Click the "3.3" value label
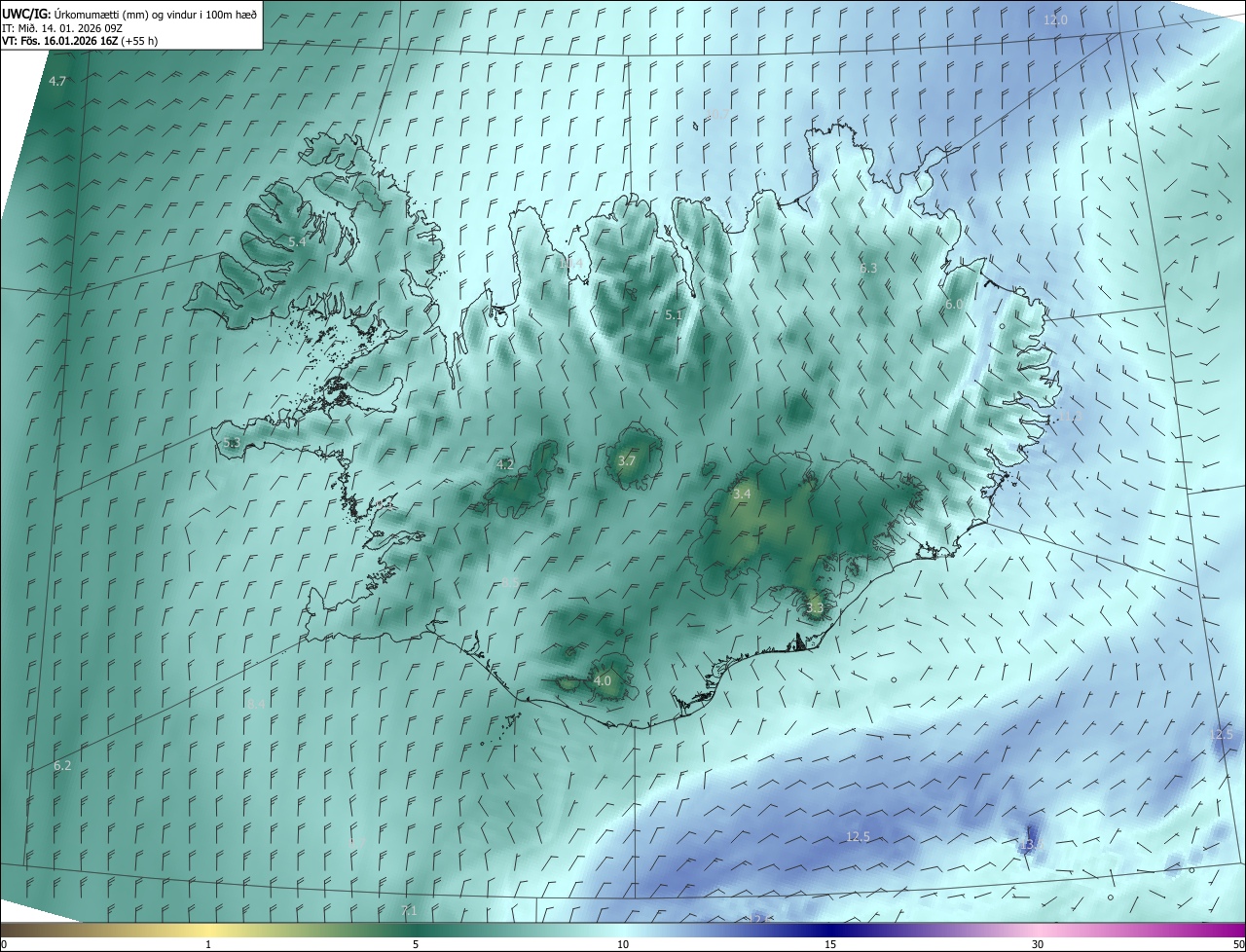The image size is (1246, 952). tap(815, 608)
